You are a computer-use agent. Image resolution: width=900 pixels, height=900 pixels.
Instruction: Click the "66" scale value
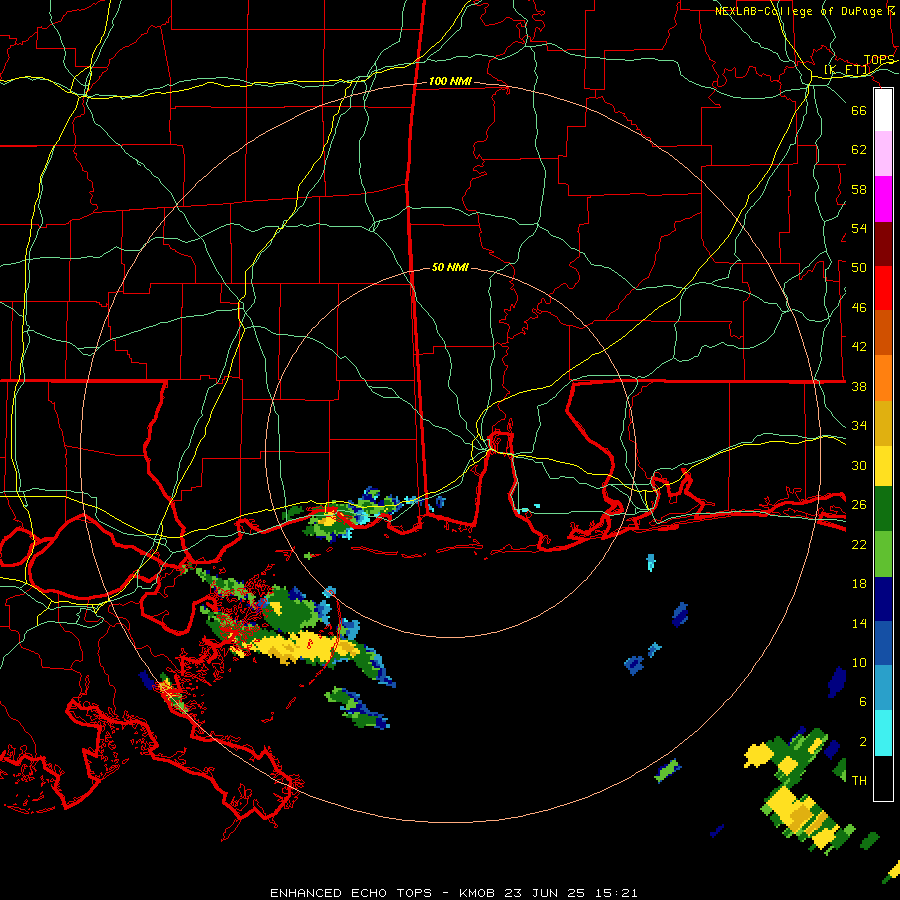859,110
